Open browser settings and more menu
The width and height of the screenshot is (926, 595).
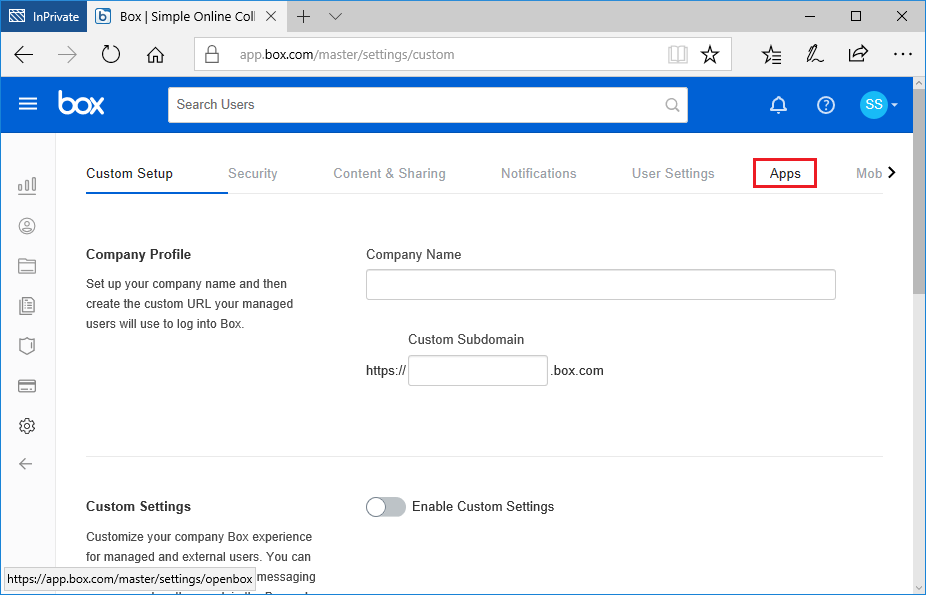902,54
